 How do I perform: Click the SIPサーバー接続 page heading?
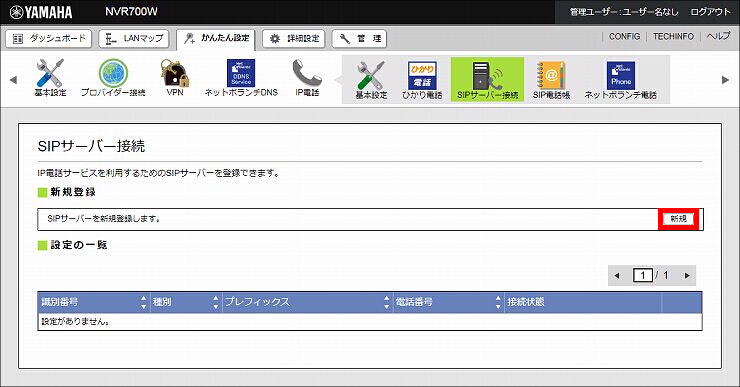pyautogui.click(x=91, y=146)
